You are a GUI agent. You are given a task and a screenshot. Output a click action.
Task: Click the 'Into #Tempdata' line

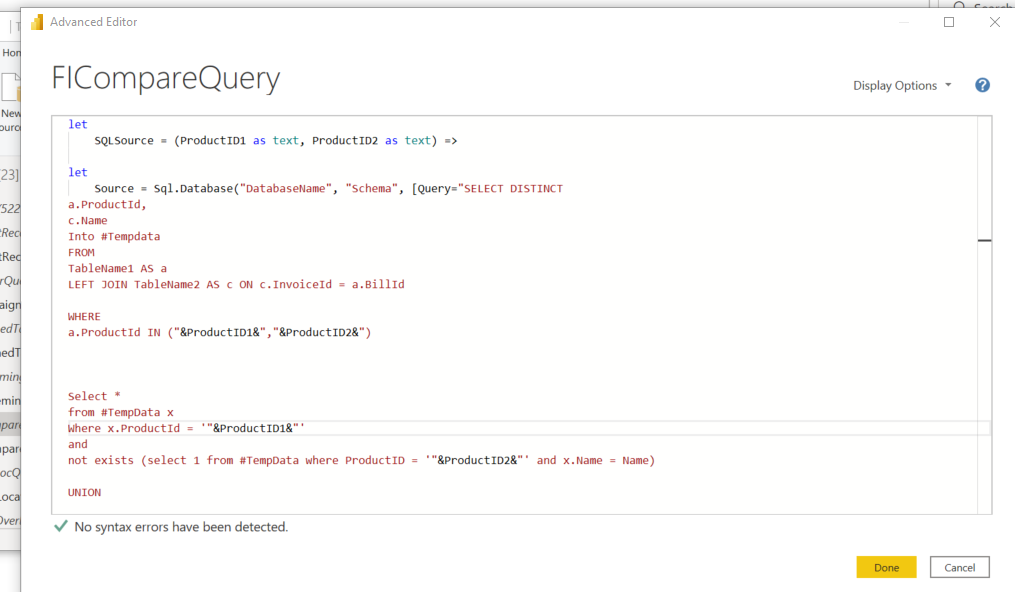pos(114,236)
